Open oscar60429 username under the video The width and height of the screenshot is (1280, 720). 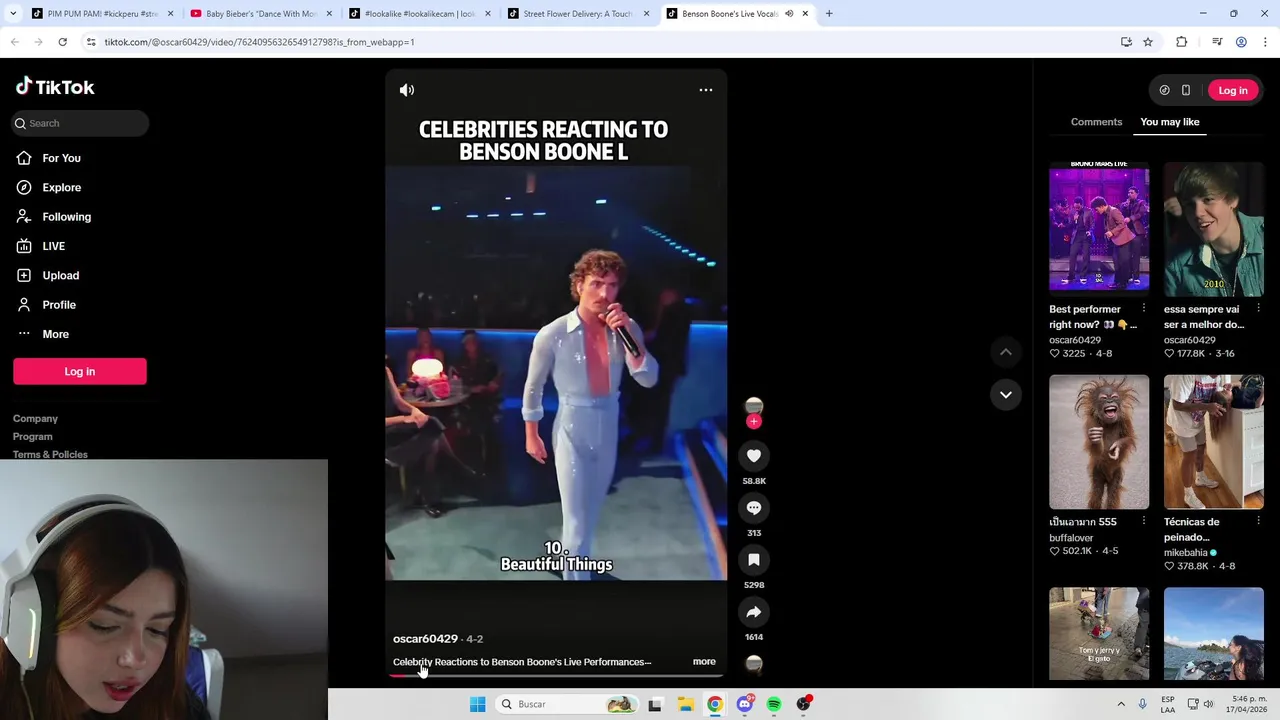425,639
